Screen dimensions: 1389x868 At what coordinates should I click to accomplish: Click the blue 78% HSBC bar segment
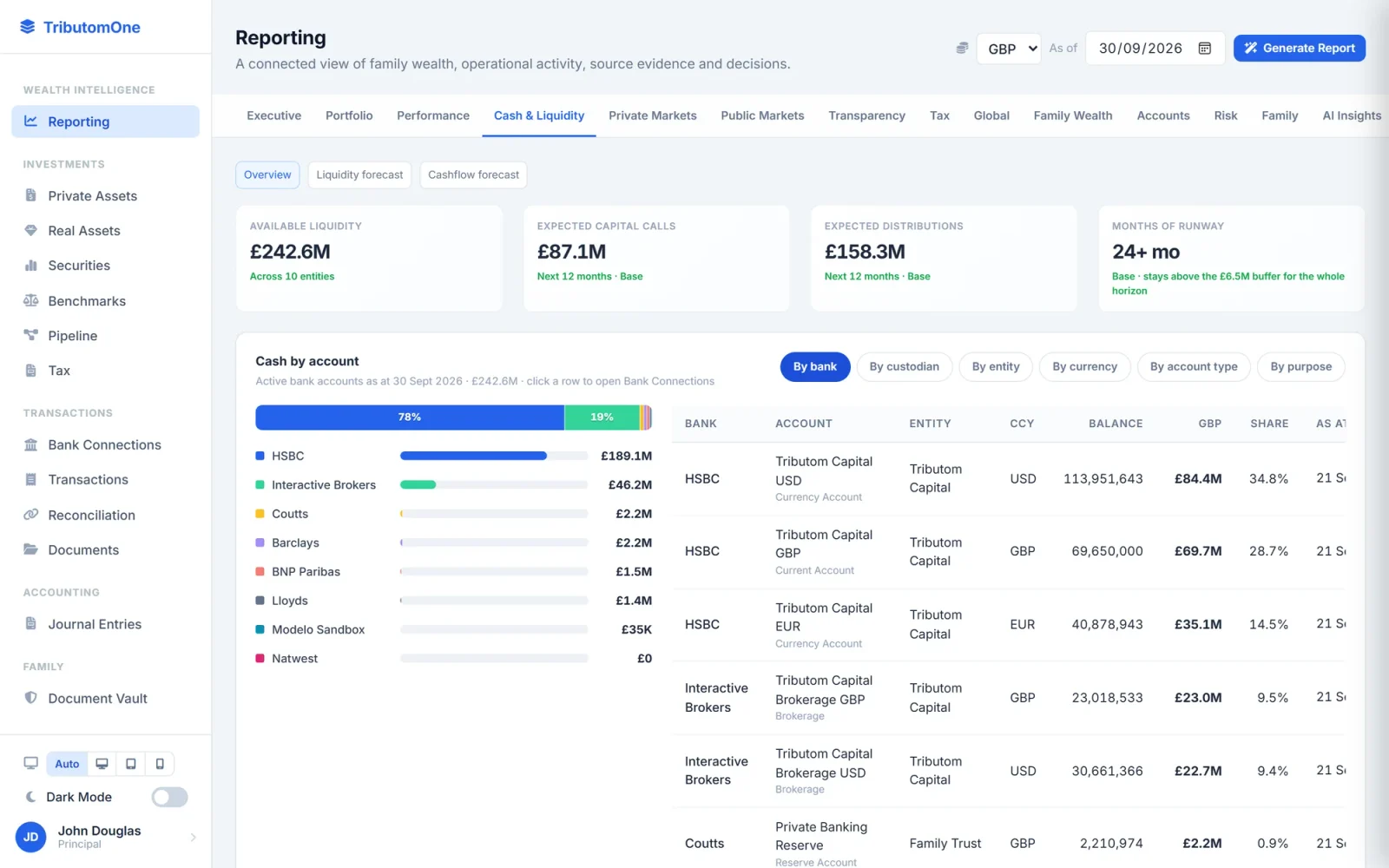tap(410, 418)
